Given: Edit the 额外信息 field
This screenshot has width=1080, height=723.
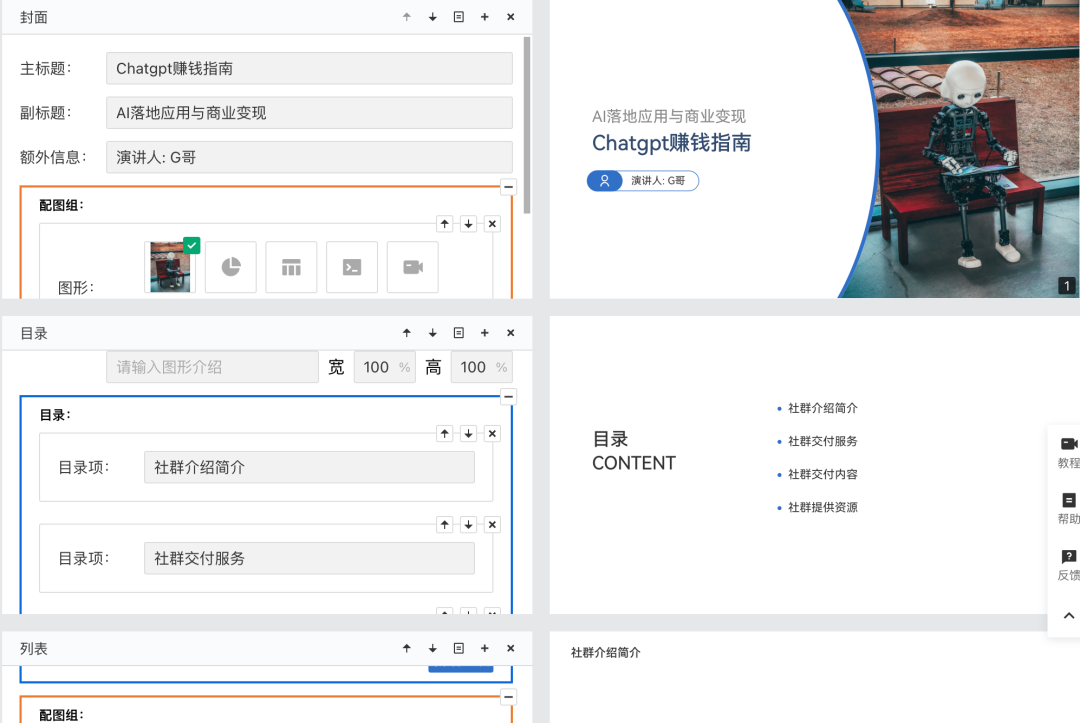Looking at the screenshot, I should tap(309, 157).
